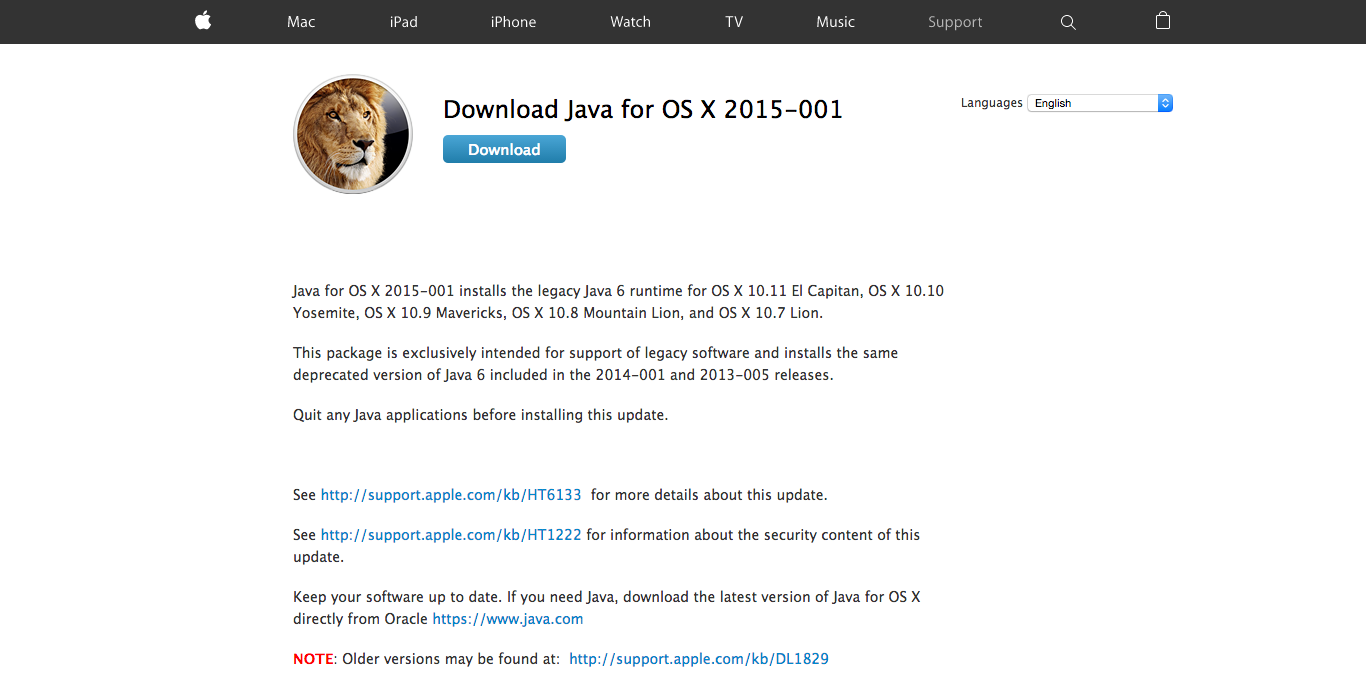The width and height of the screenshot is (1366, 696).
Task: Open the TV navigation item
Action: [x=734, y=22]
